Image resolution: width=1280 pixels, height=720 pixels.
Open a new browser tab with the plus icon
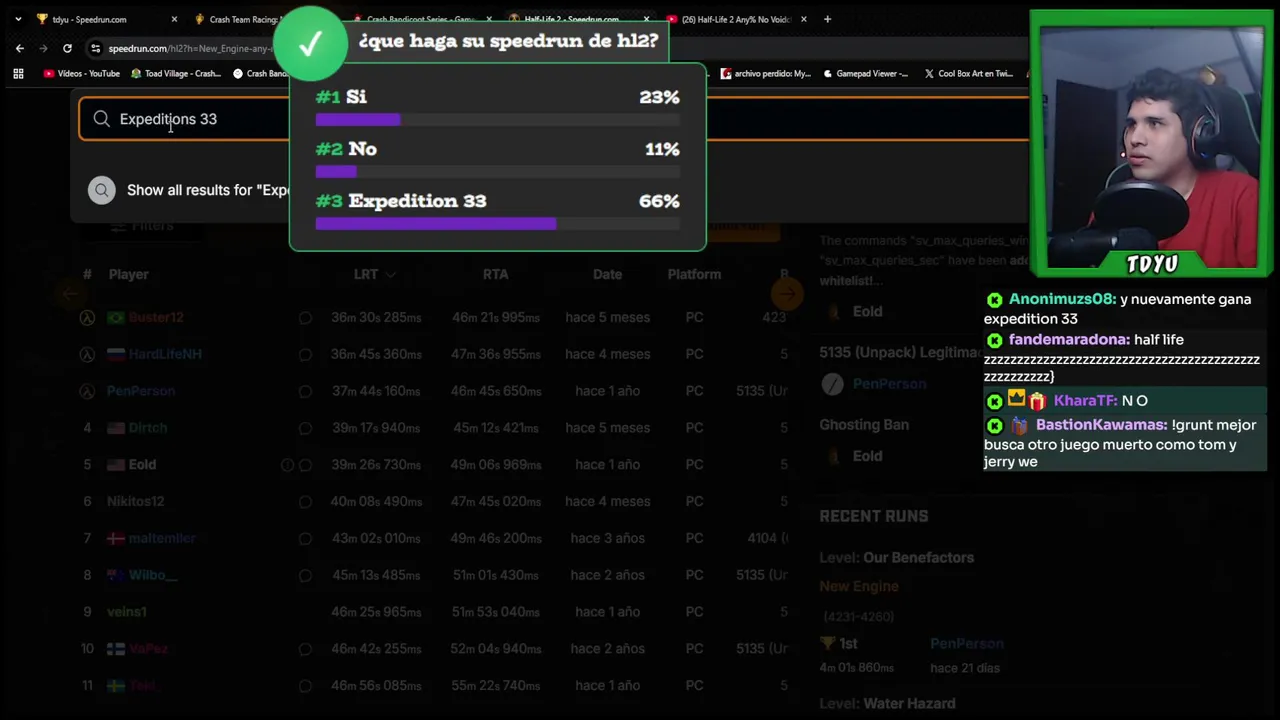[x=827, y=19]
